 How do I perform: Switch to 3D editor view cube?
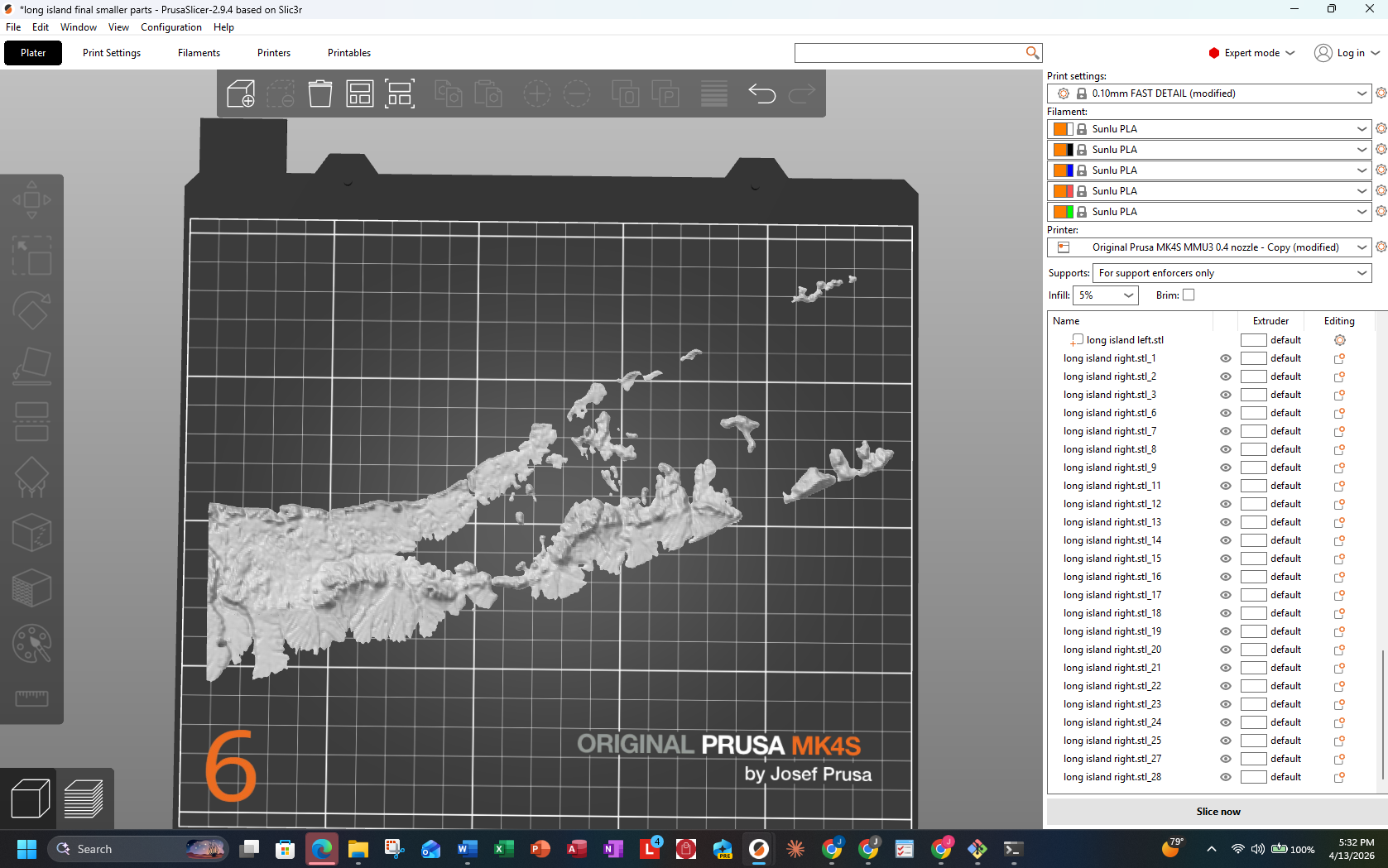(x=30, y=798)
